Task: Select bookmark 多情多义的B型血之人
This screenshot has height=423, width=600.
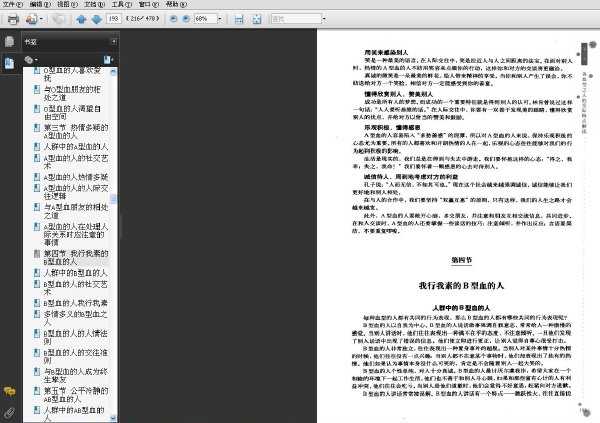Action: click(x=76, y=318)
